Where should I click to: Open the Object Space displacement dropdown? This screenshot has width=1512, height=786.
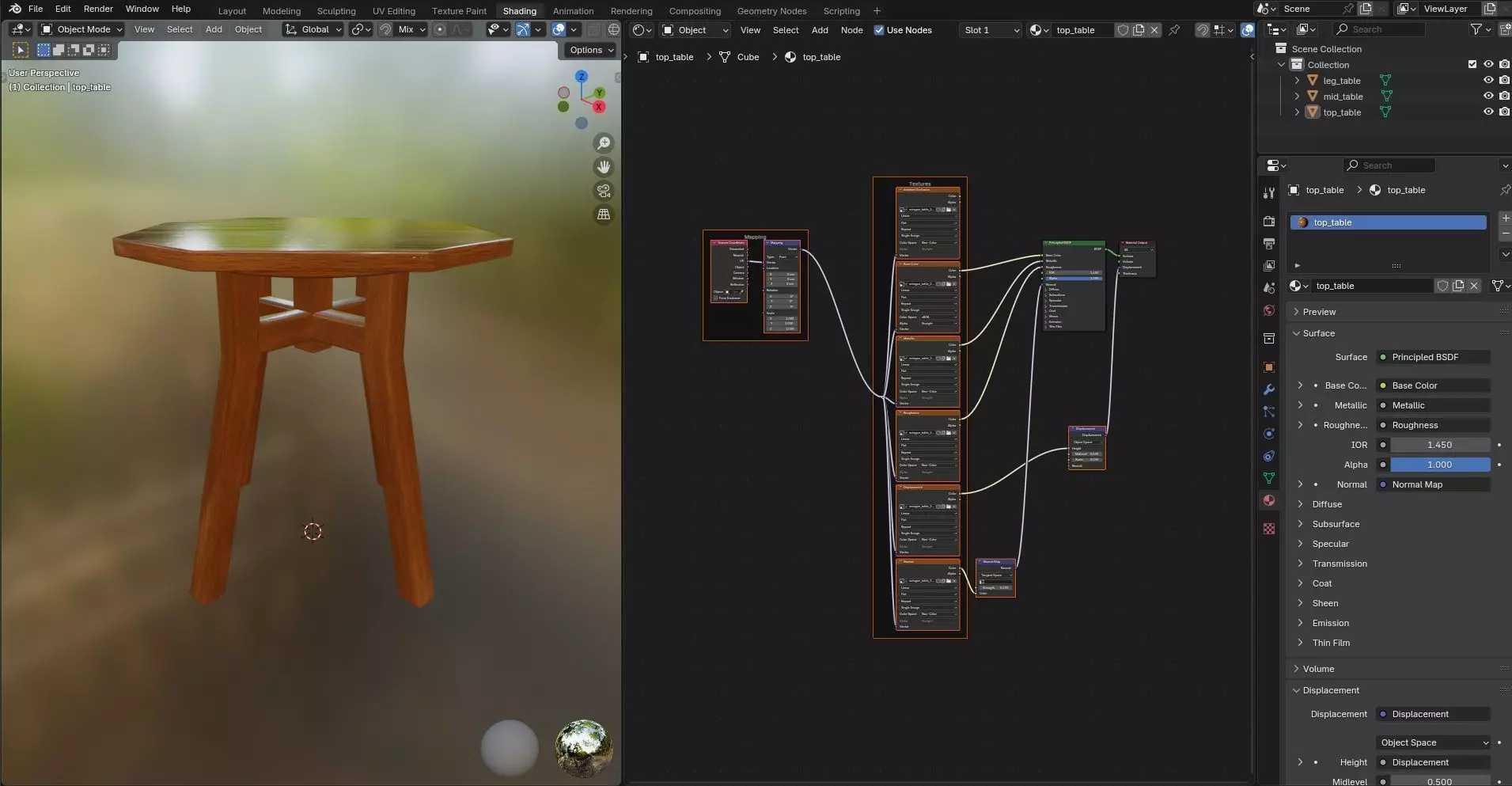1434,742
